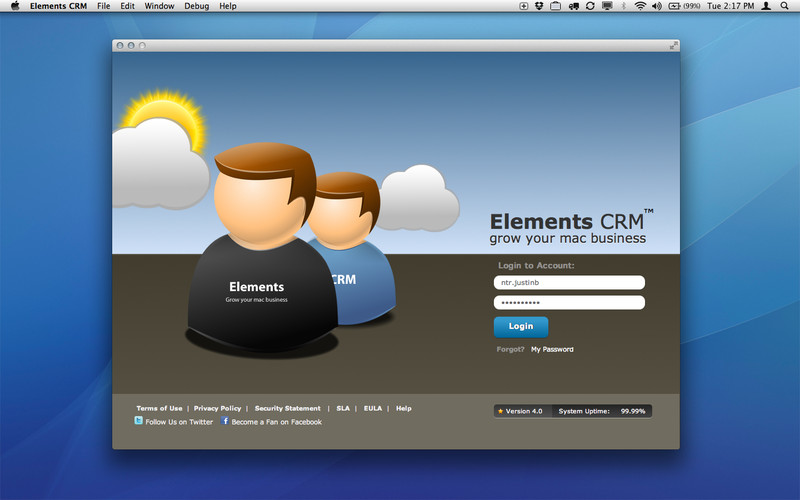Click the fullscreen arrows in title bar
This screenshot has height=500, width=800.
[x=673, y=45]
